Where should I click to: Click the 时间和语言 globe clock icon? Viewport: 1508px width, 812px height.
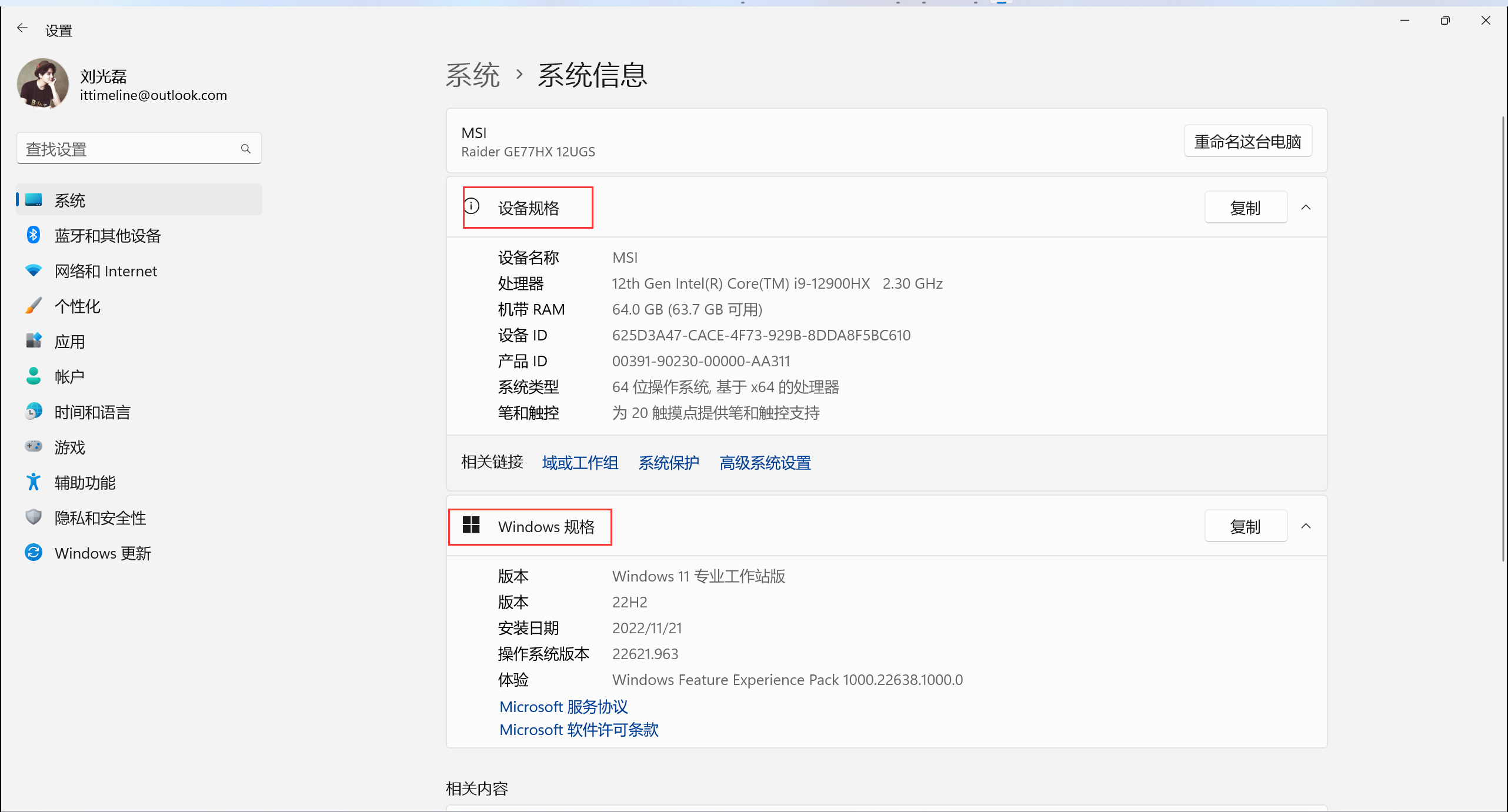pos(34,412)
